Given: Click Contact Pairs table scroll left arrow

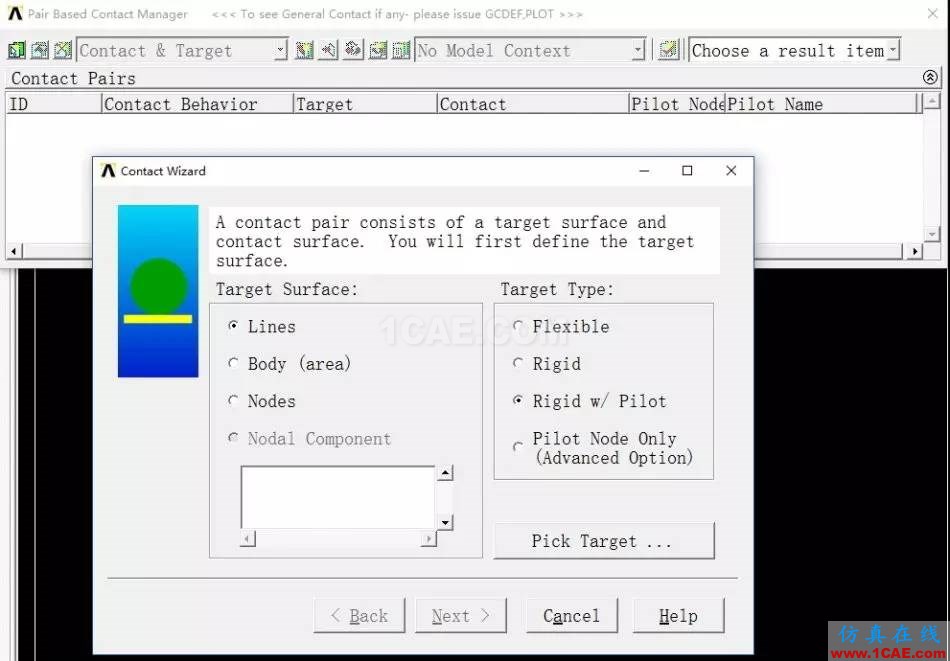Looking at the screenshot, I should pyautogui.click(x=14, y=250).
